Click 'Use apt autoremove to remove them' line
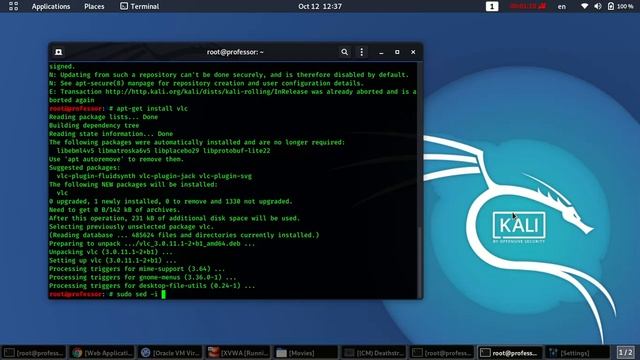The image size is (640, 360). point(116,159)
